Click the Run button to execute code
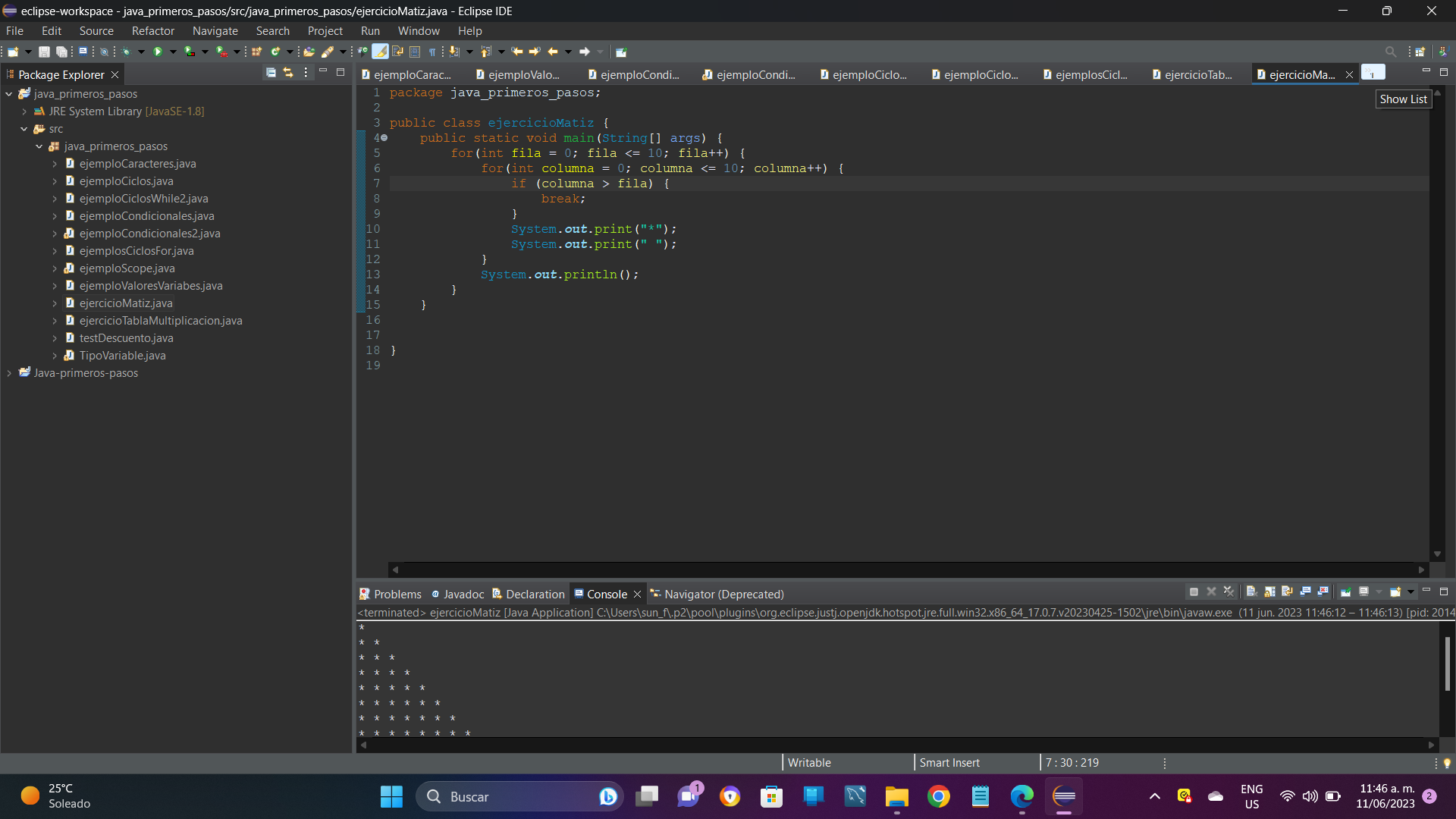 160,51
